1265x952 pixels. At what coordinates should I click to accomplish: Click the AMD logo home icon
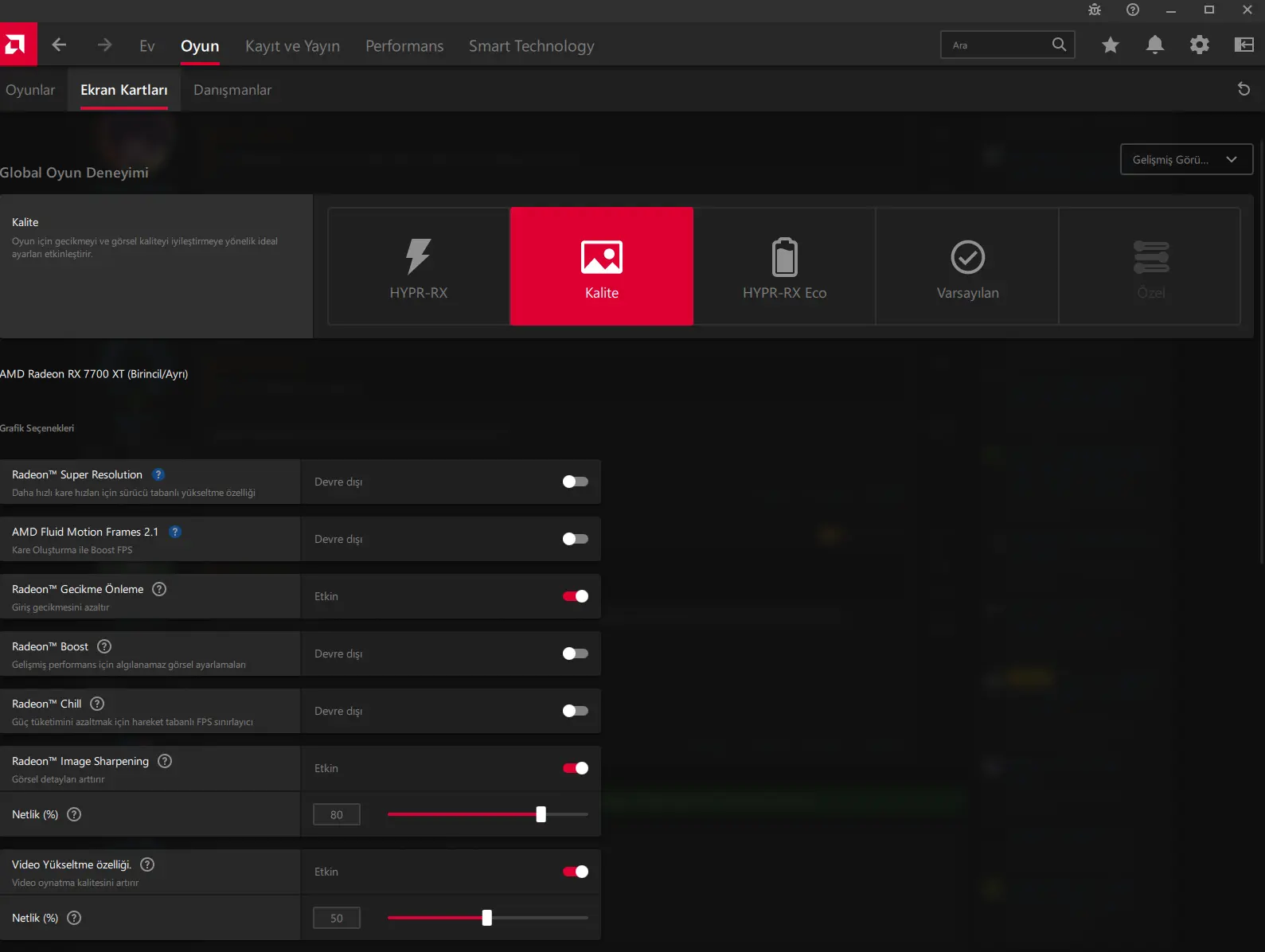tap(18, 45)
